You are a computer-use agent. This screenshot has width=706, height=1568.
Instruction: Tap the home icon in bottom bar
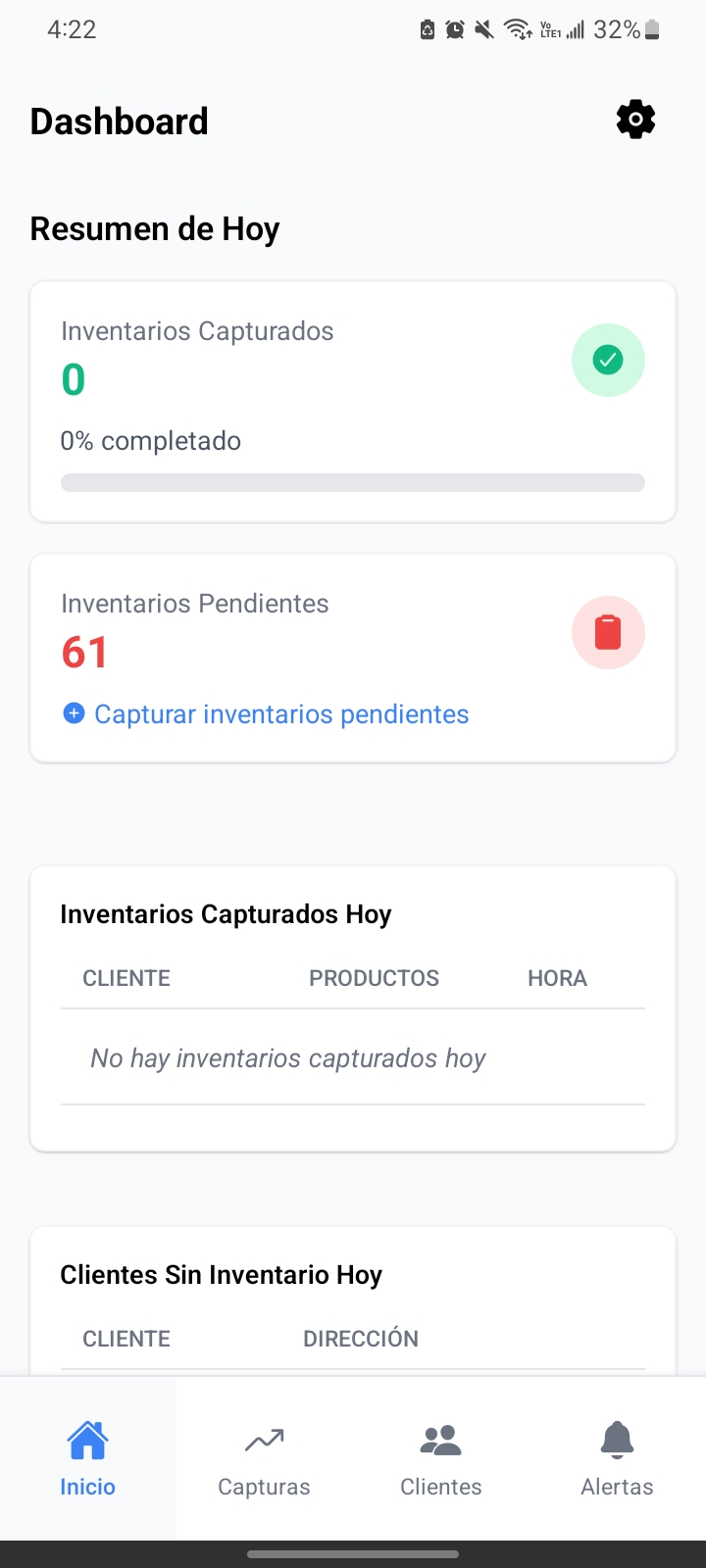[87, 1440]
